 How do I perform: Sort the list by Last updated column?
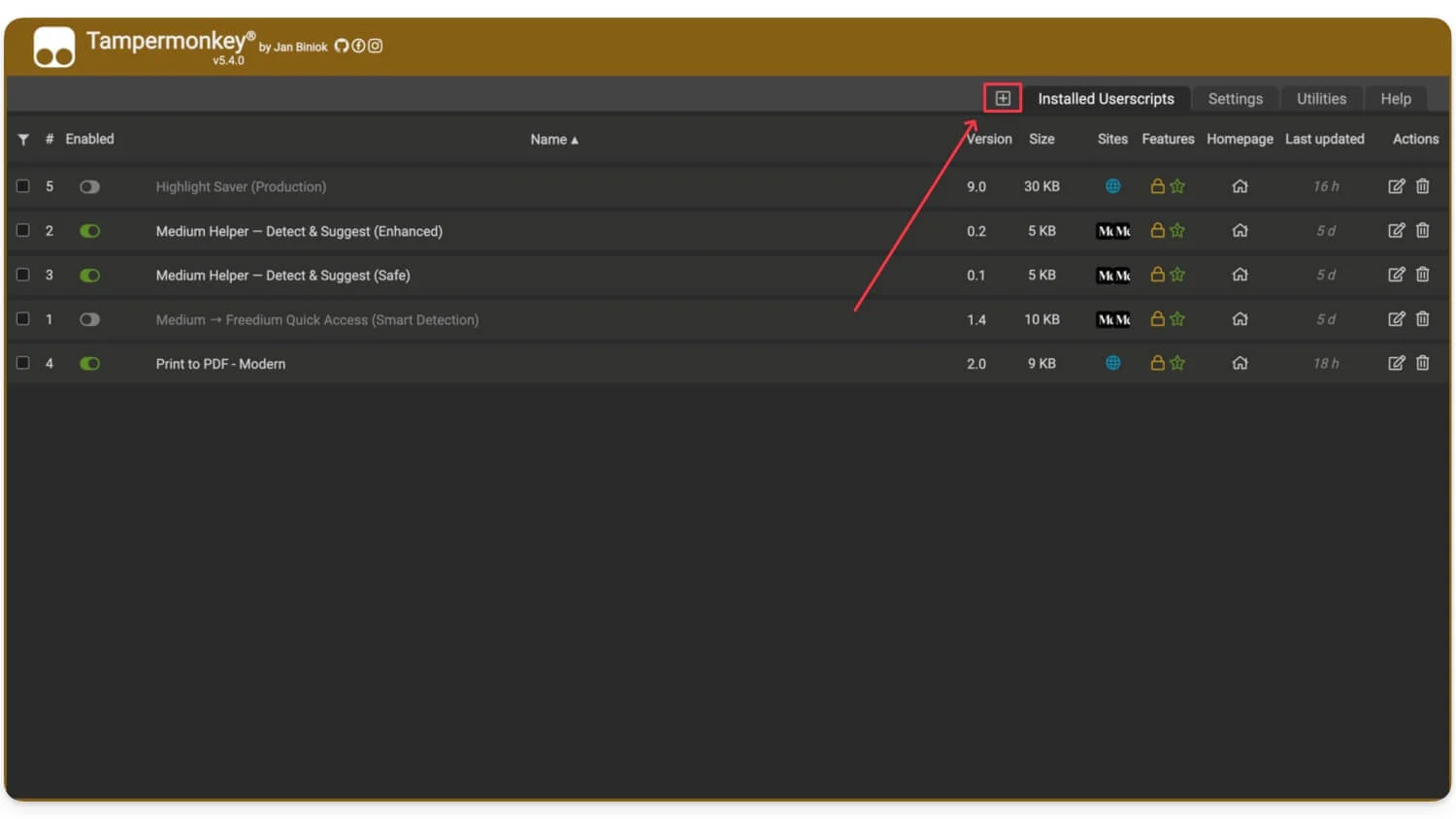click(x=1324, y=139)
